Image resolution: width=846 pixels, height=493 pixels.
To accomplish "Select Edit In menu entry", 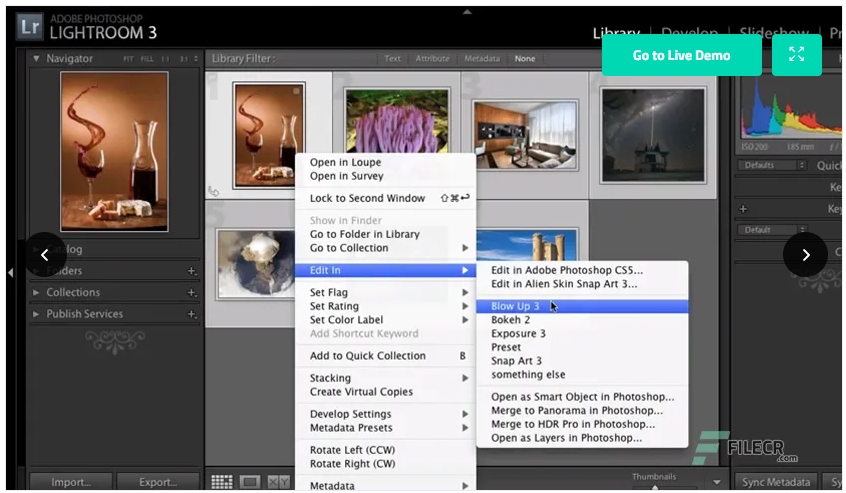I will (x=385, y=270).
